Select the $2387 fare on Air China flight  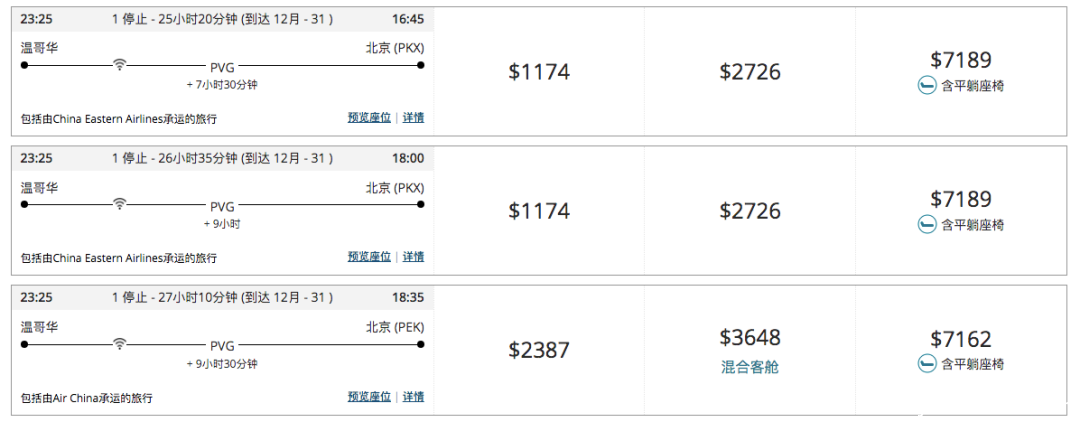(539, 350)
